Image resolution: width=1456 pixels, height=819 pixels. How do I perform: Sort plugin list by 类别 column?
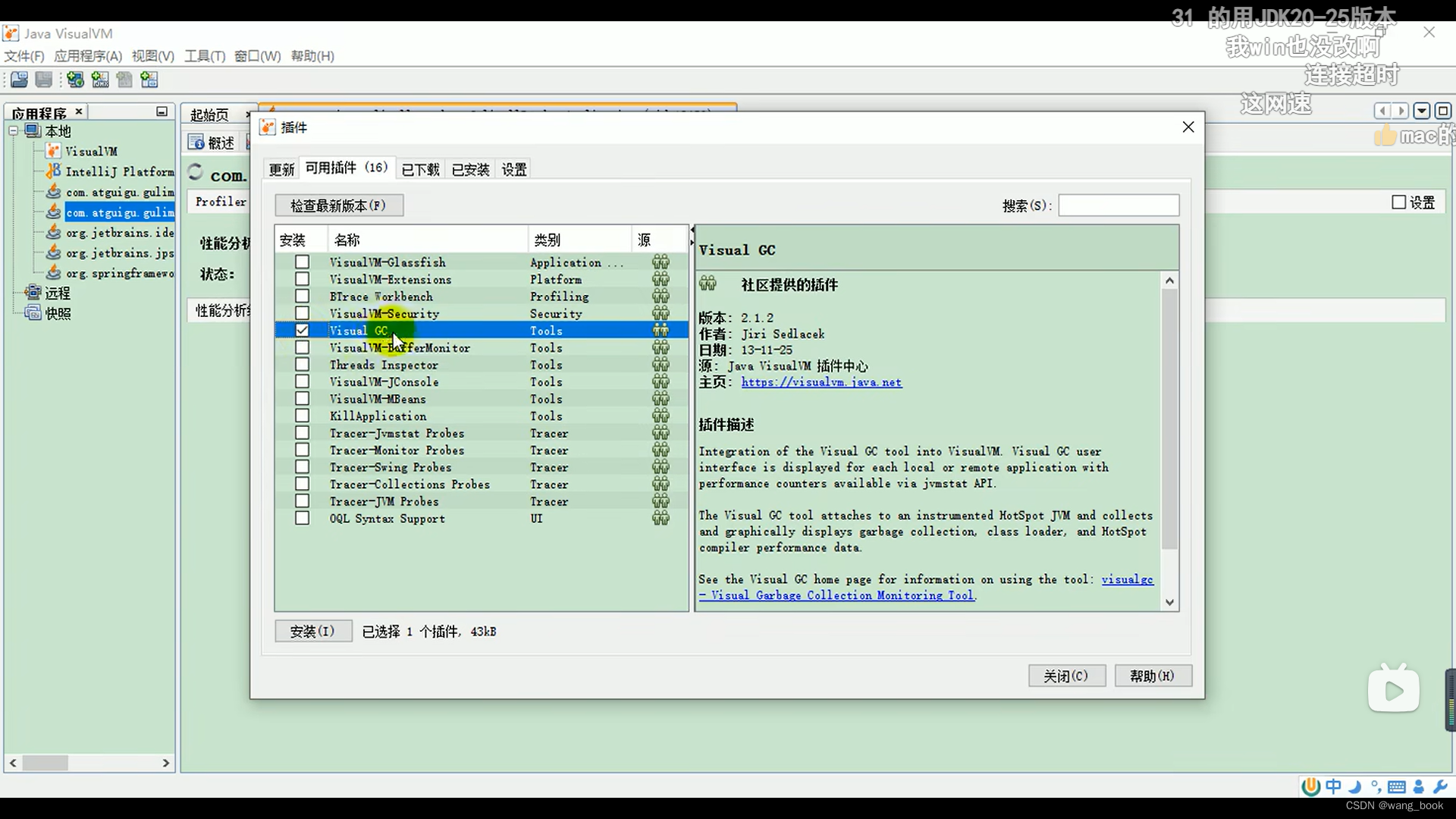point(579,240)
